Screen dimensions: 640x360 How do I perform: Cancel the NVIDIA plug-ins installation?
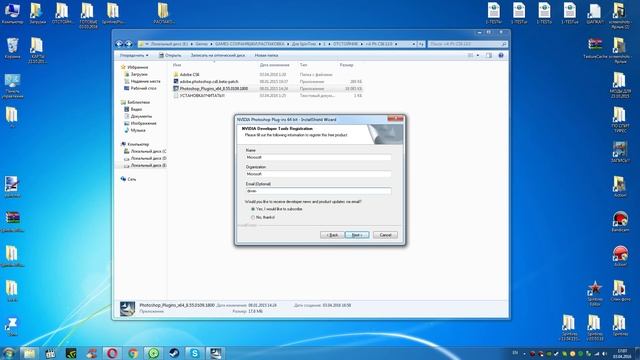pyautogui.click(x=385, y=235)
